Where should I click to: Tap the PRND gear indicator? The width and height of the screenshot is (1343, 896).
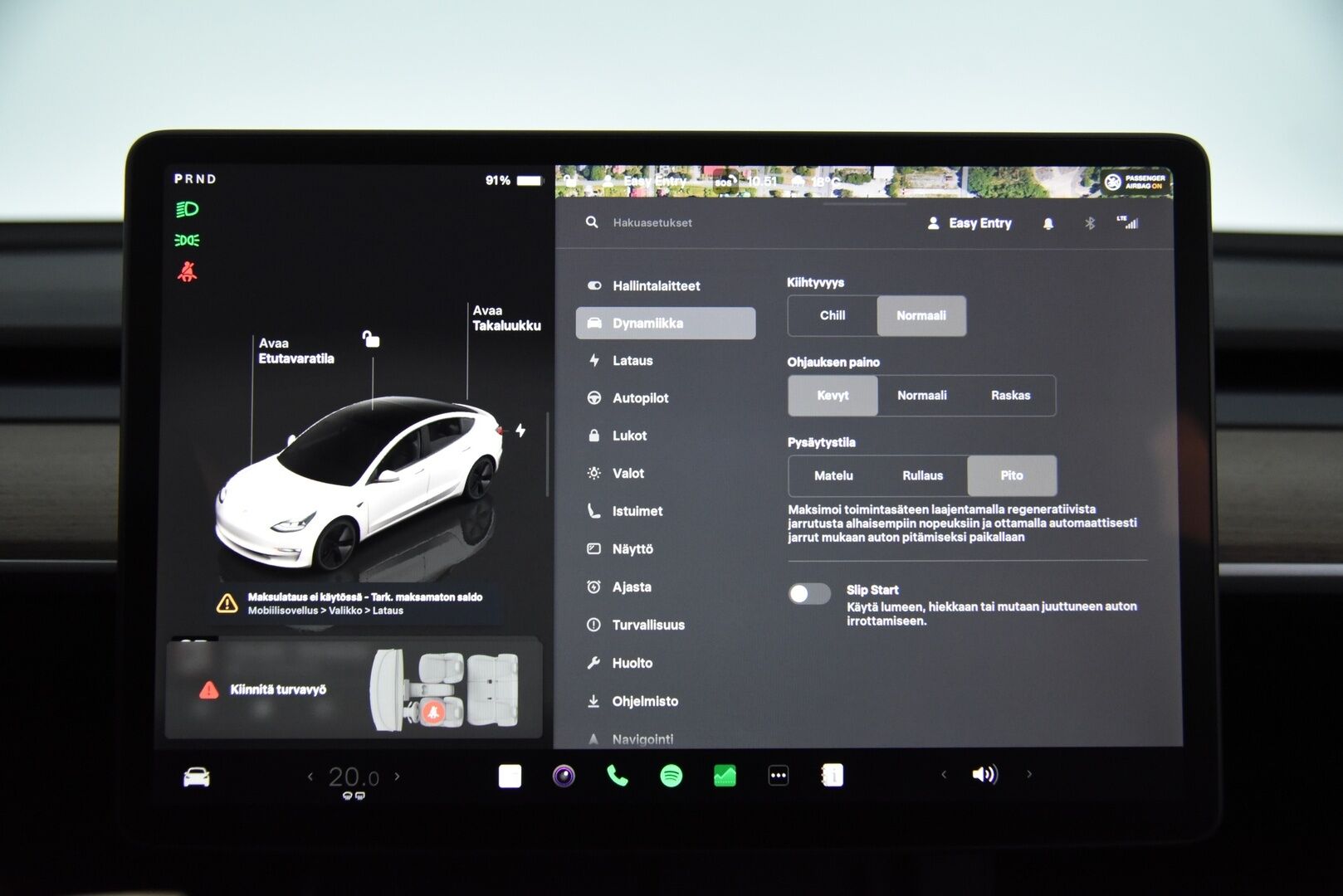coord(195,178)
